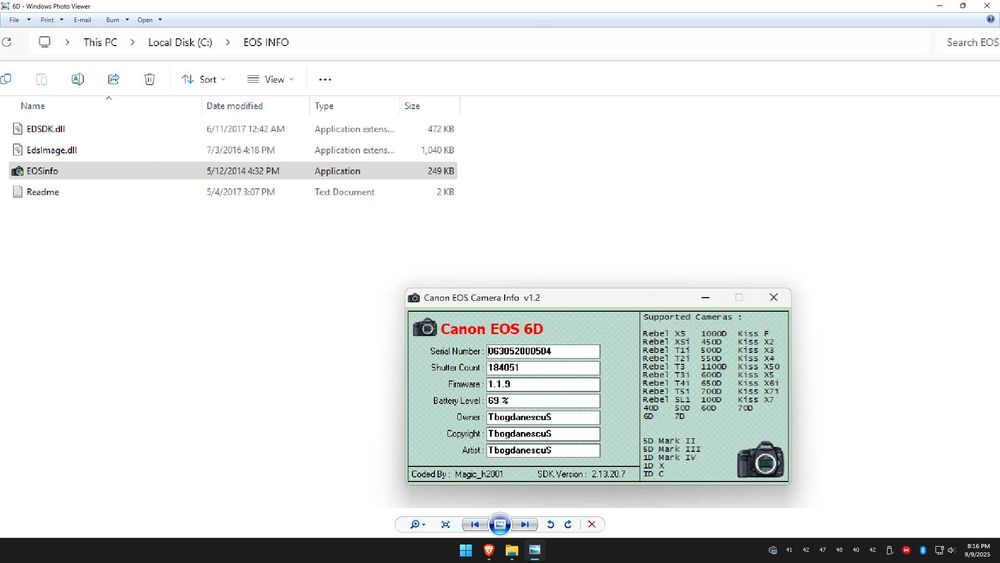
Task: Expand the Burn dropdown arrow
Action: coord(127,20)
